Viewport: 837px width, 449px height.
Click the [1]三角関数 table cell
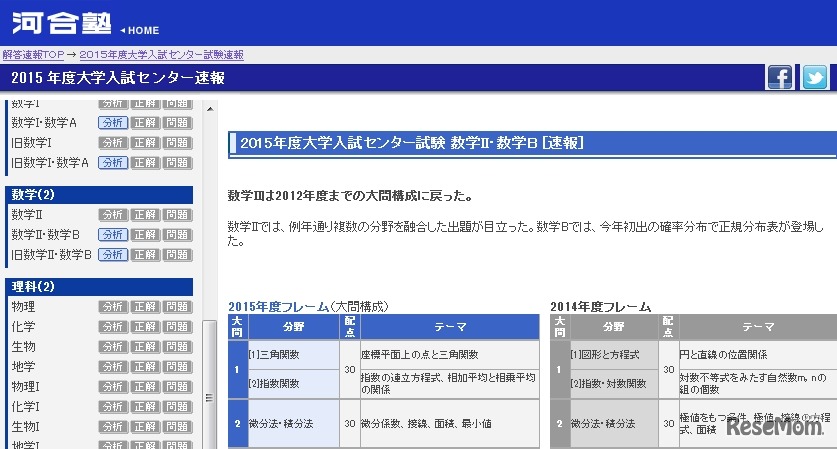294,355
